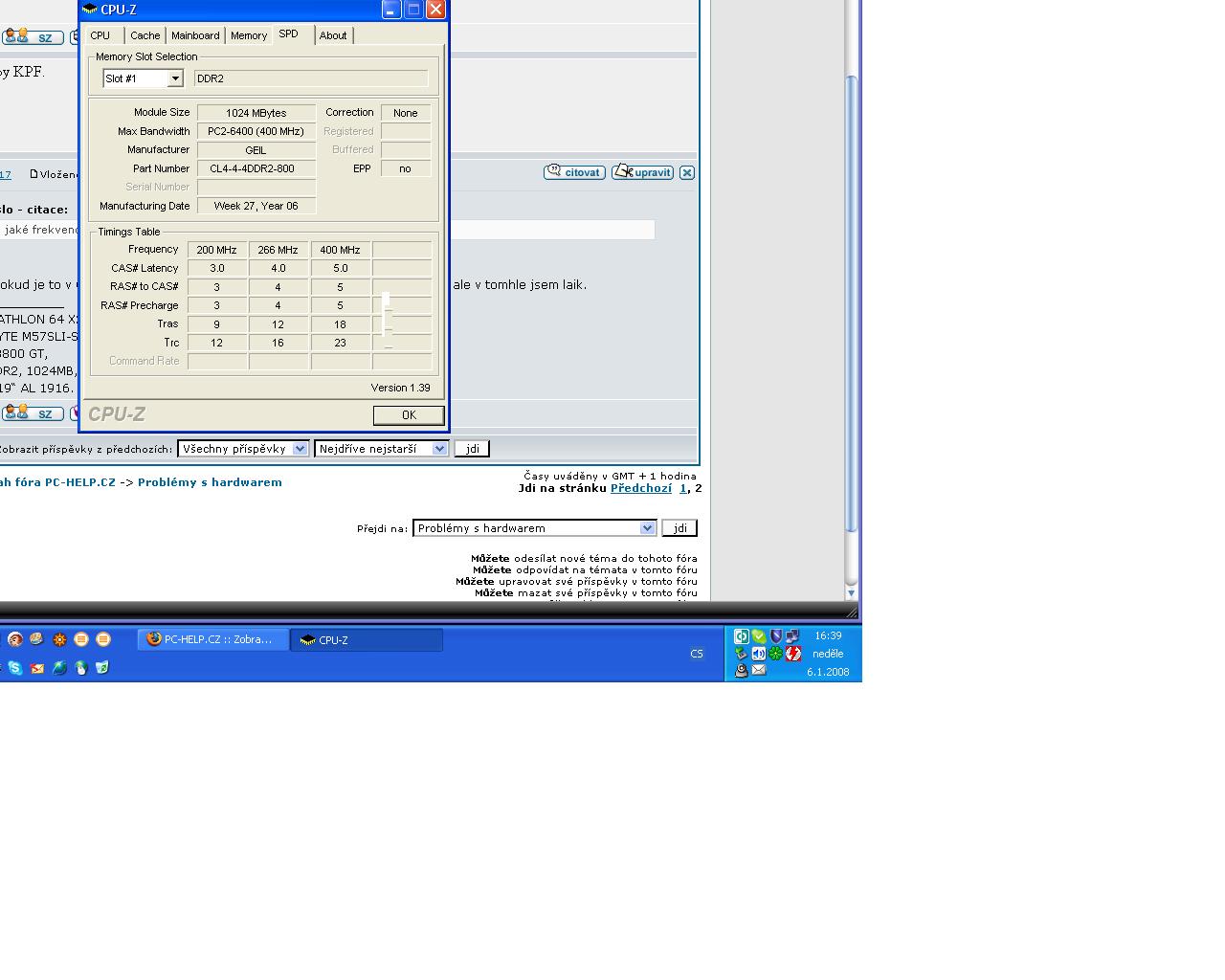The height and width of the screenshot is (980, 1225).
Task: Expand the Slot #1 memory slot dropdown
Action: tap(175, 78)
